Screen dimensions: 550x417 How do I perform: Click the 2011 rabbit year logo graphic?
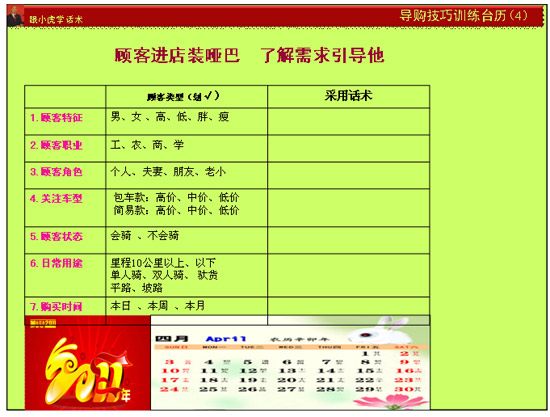coord(88,371)
